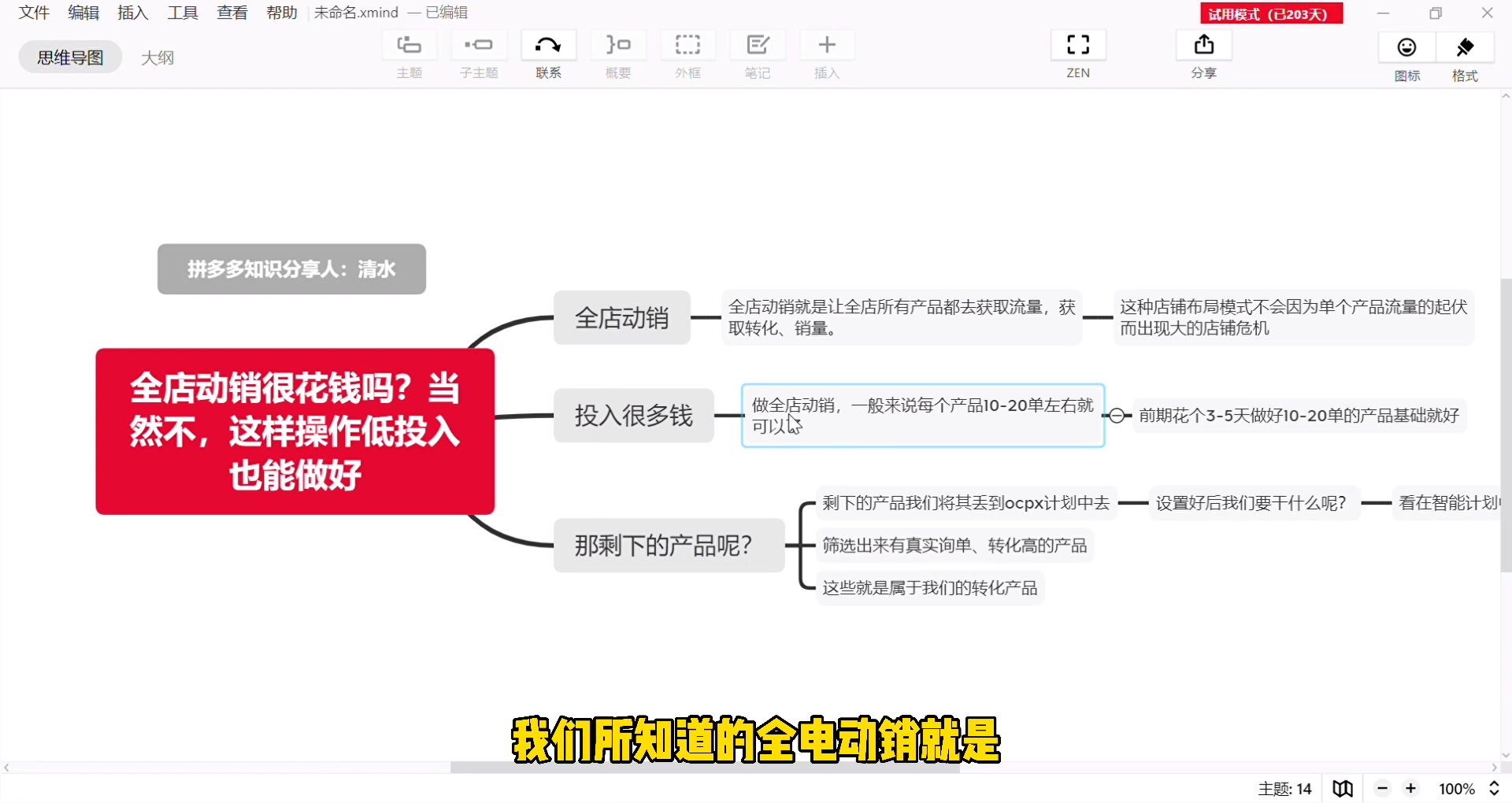Open the 帮助 menu
Screen dimensions: 1512x803
[282, 13]
